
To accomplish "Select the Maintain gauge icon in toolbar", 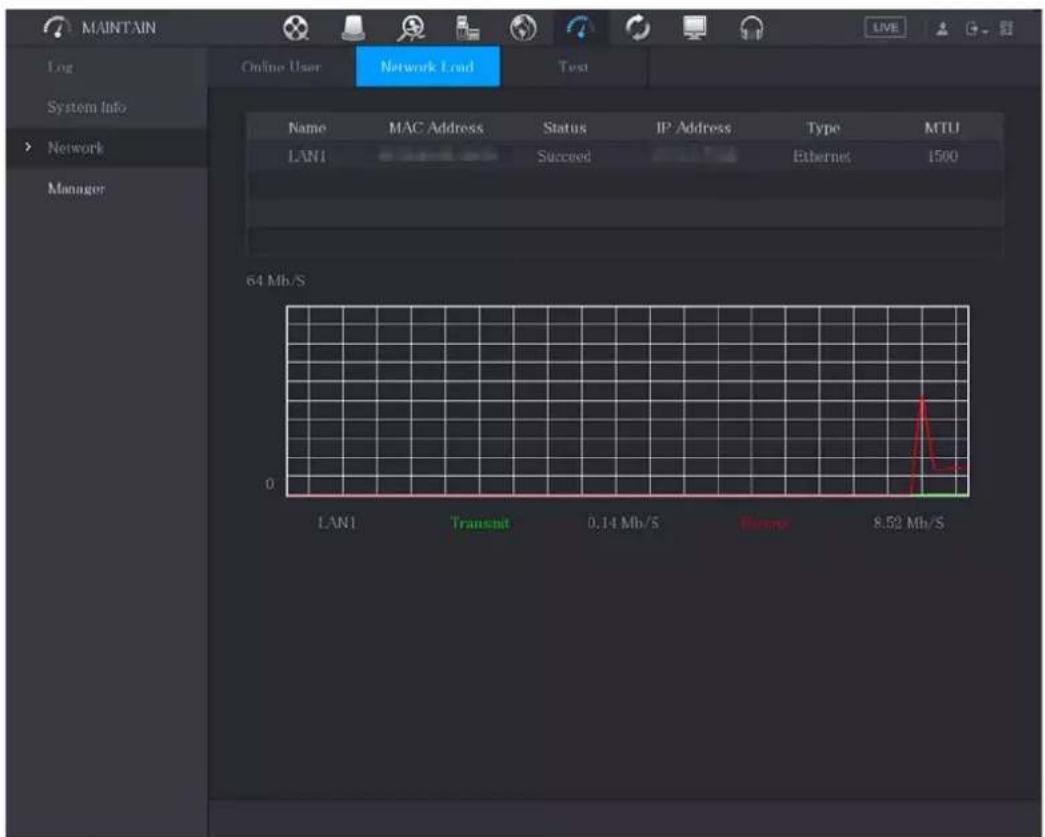I will click(x=580, y=28).
